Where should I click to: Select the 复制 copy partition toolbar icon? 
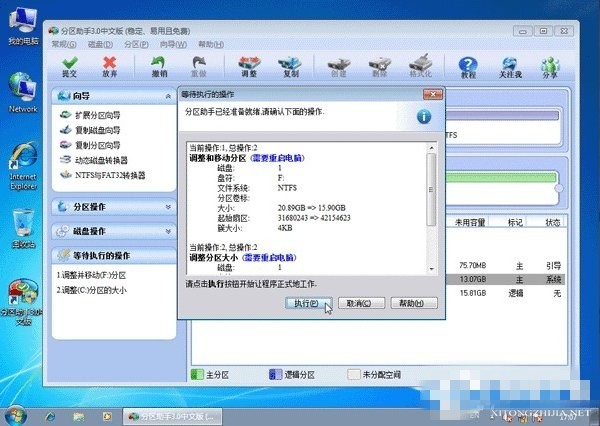point(290,67)
